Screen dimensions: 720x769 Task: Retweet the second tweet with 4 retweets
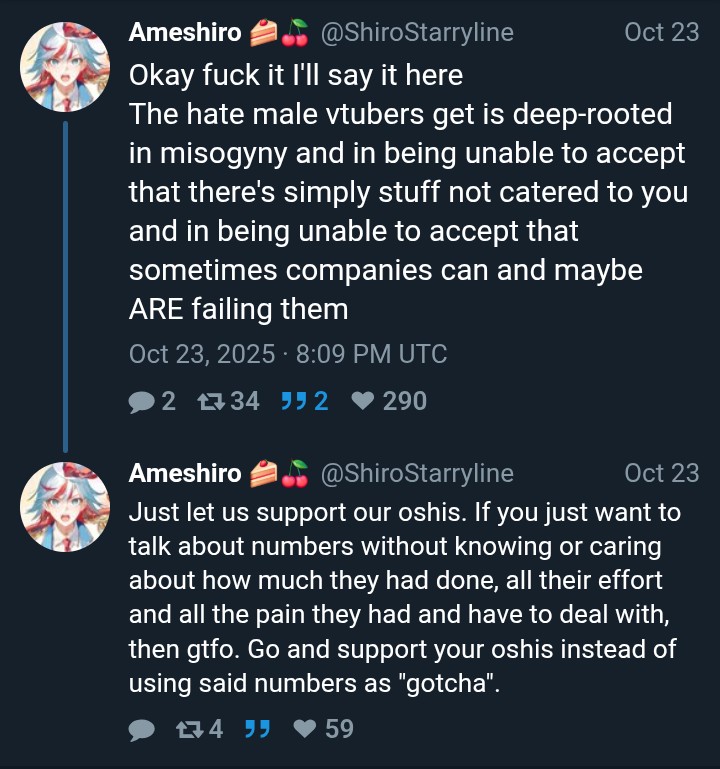186,729
